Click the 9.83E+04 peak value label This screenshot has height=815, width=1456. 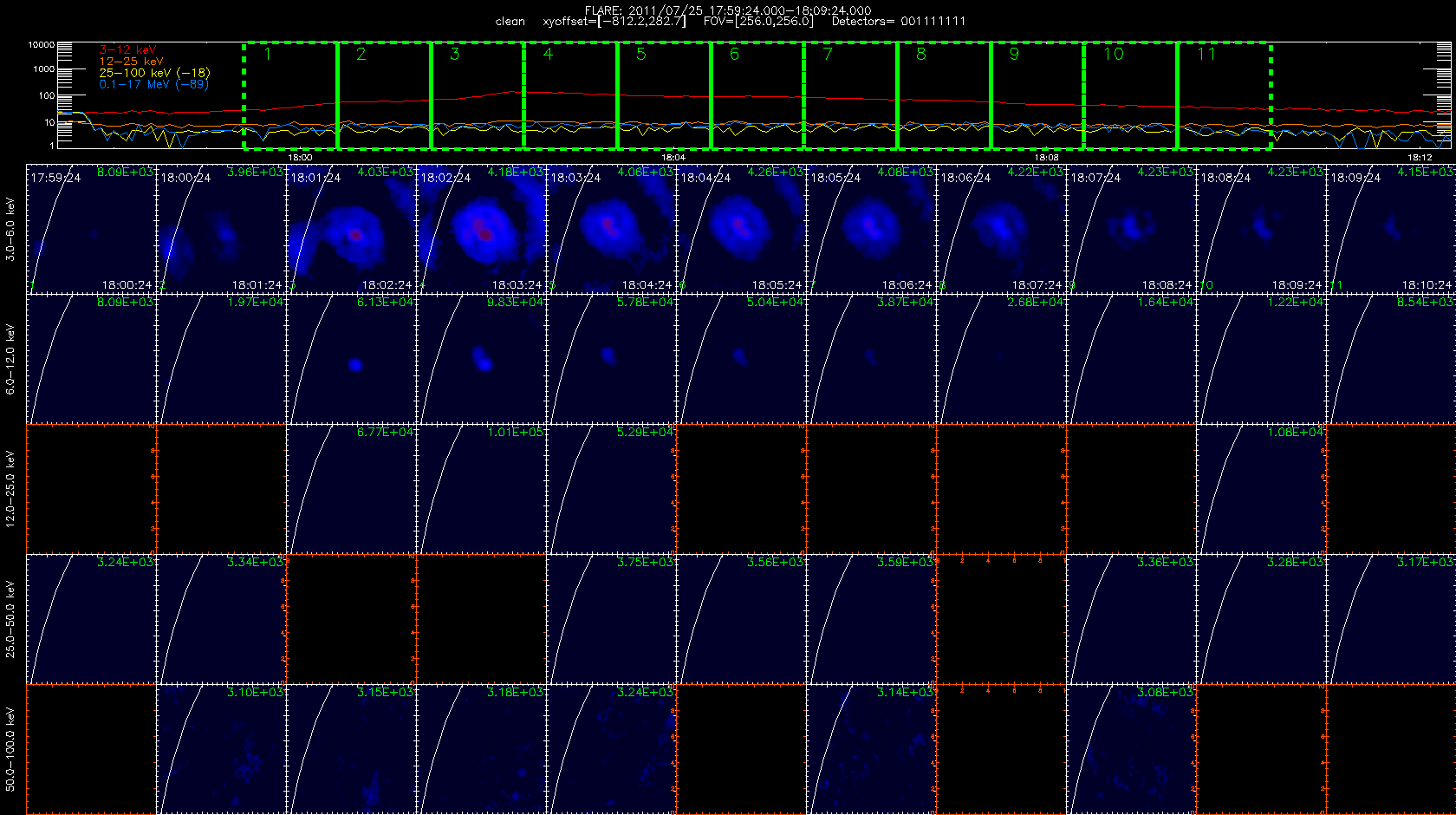[516, 303]
